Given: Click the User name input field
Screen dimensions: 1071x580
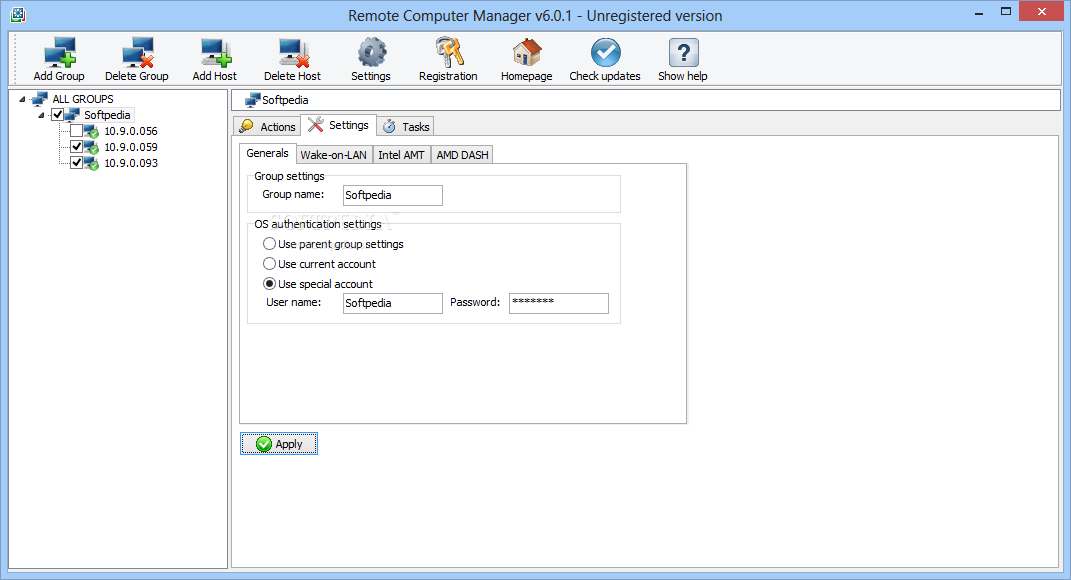Looking at the screenshot, I should coord(393,303).
